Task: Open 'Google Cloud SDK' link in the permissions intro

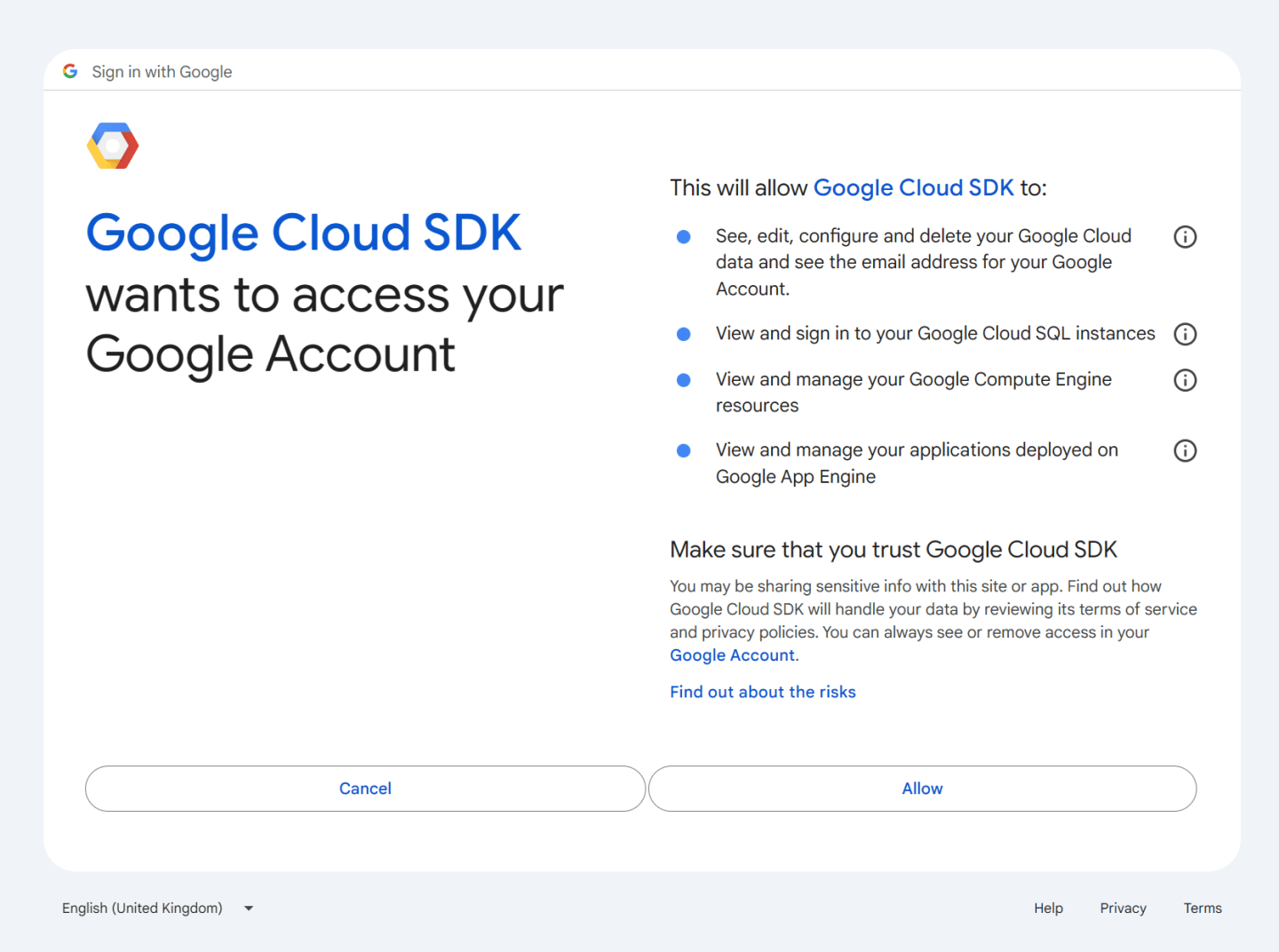Action: (913, 187)
